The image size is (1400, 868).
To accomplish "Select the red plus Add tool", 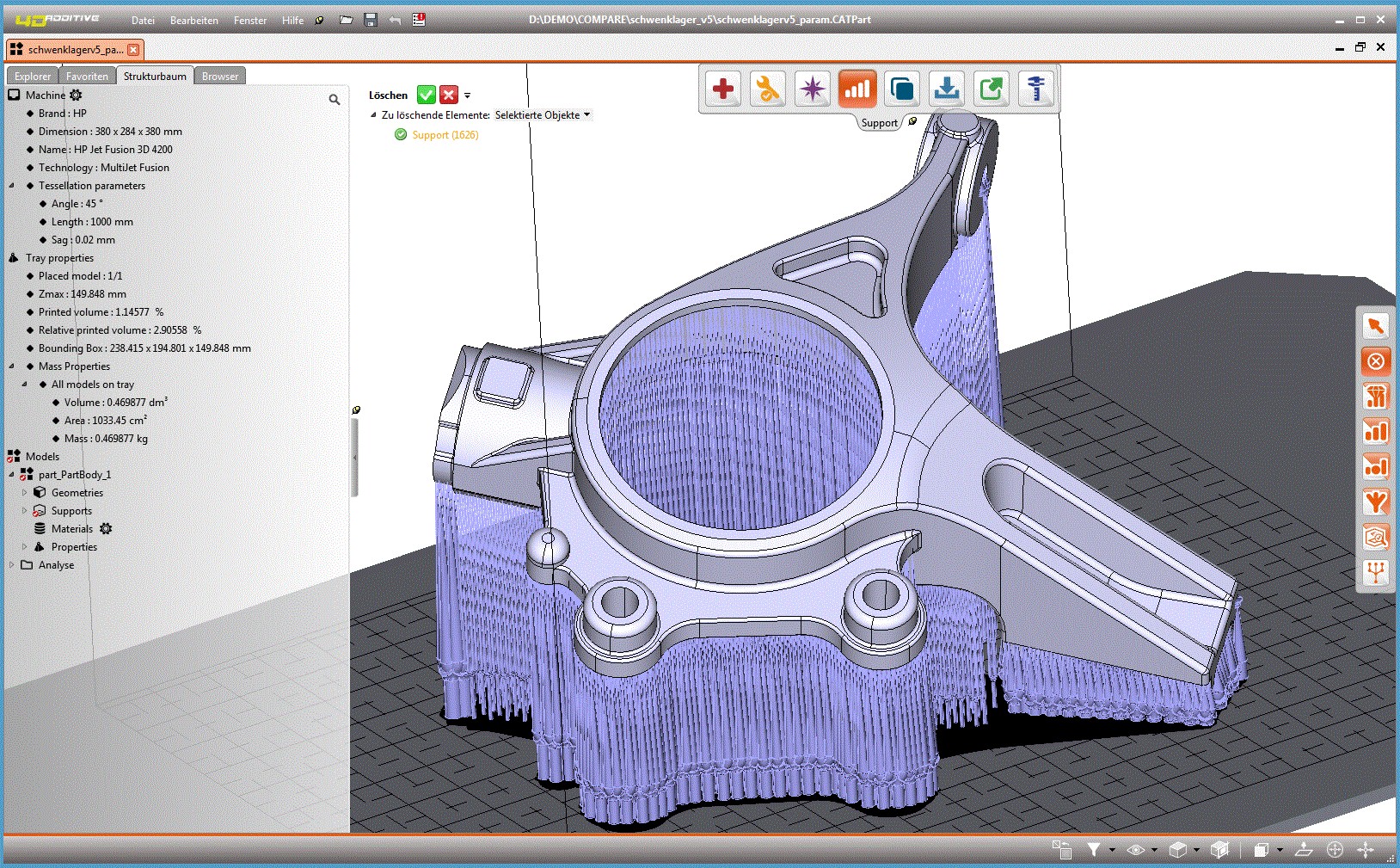I will point(722,89).
